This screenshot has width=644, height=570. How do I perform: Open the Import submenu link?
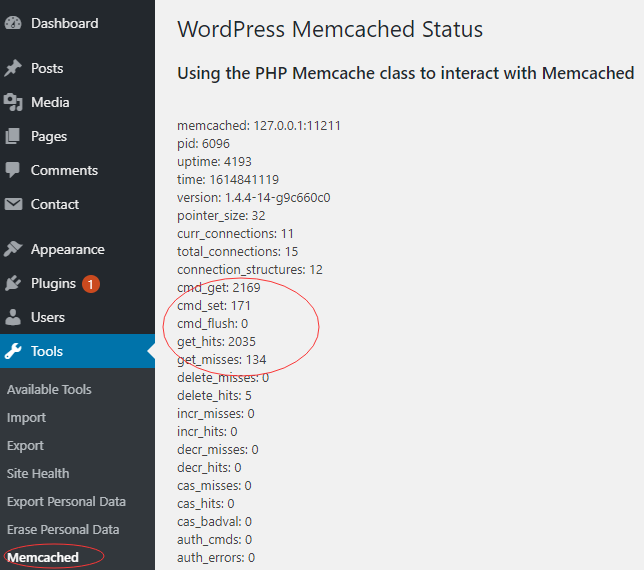click(26, 418)
